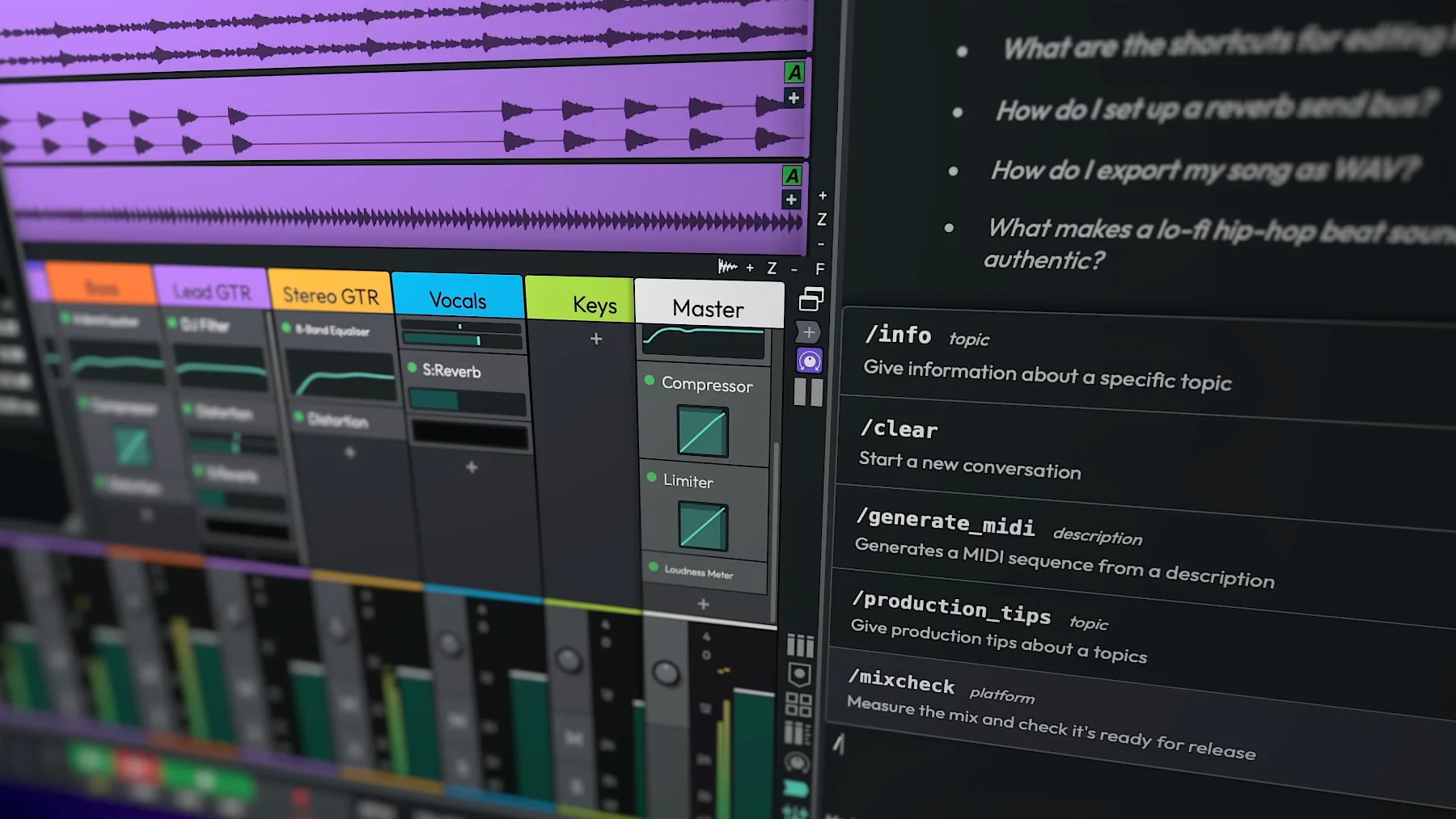Disable the Master Compressor plugin

coord(650,380)
